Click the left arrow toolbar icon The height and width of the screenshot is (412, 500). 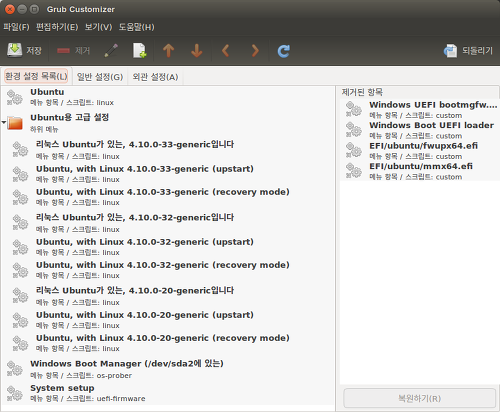pos(226,51)
